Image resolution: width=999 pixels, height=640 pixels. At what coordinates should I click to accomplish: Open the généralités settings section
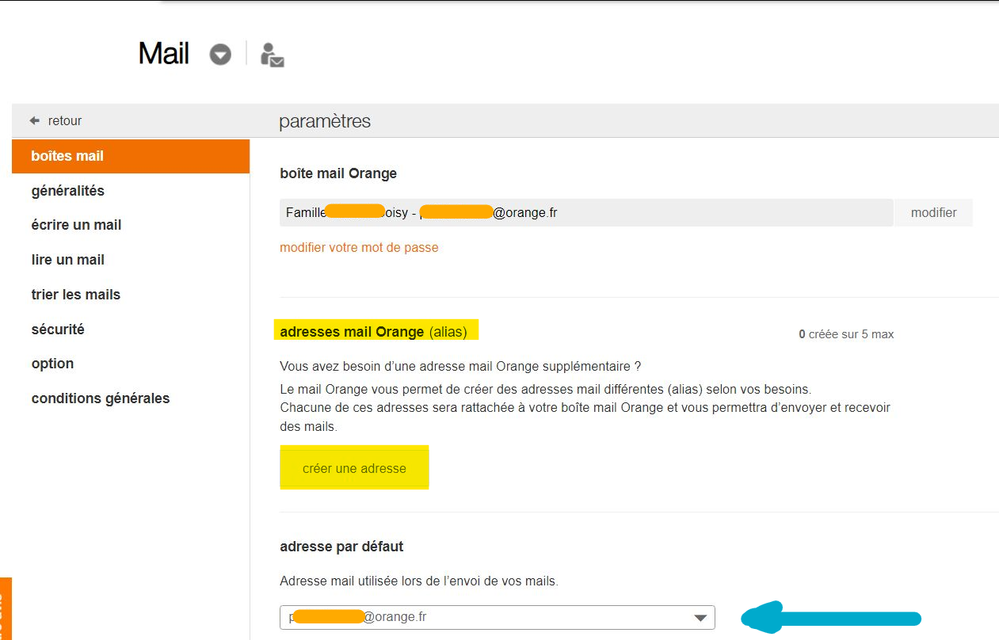(x=68, y=190)
